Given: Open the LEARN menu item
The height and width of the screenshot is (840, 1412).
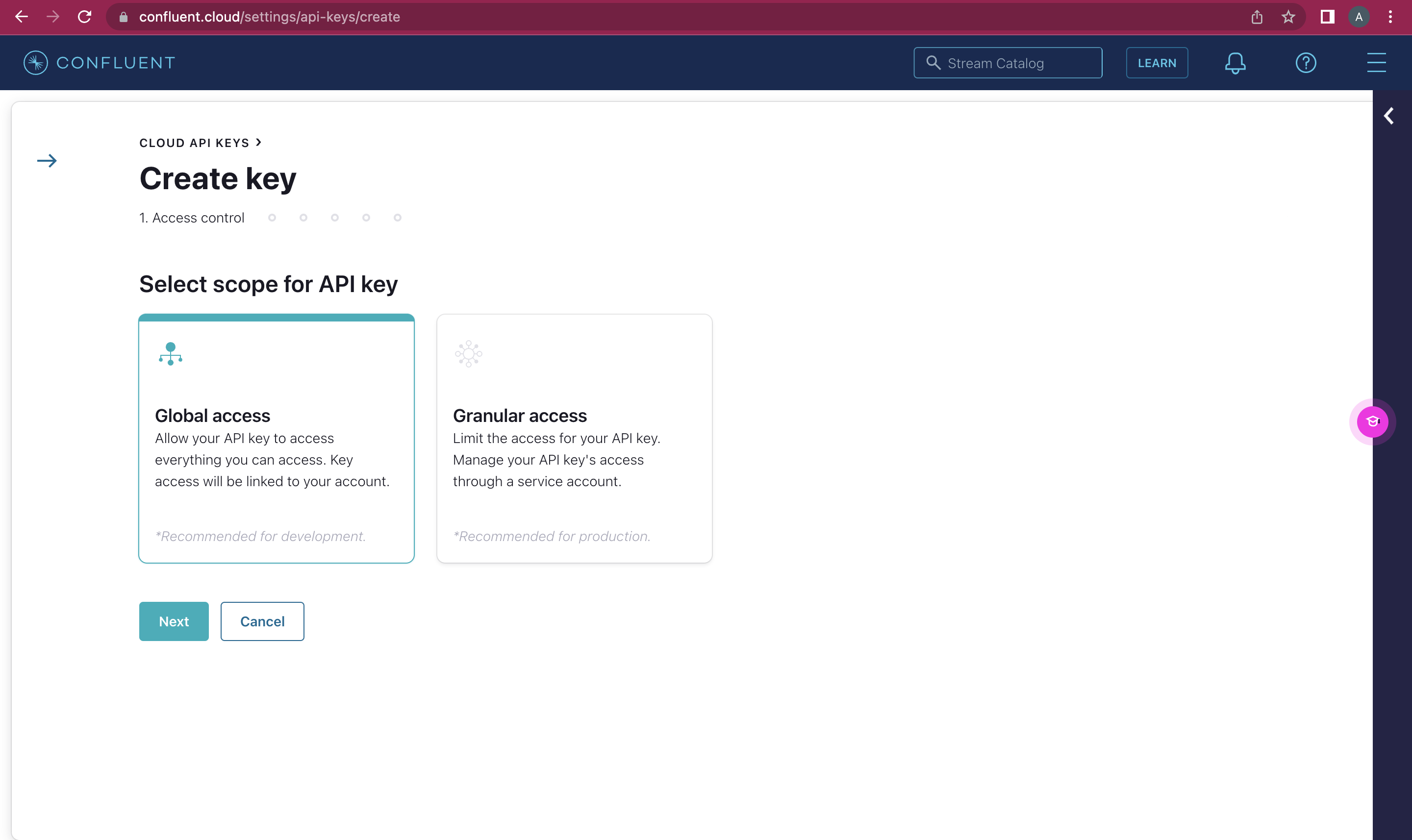Looking at the screenshot, I should tap(1157, 63).
